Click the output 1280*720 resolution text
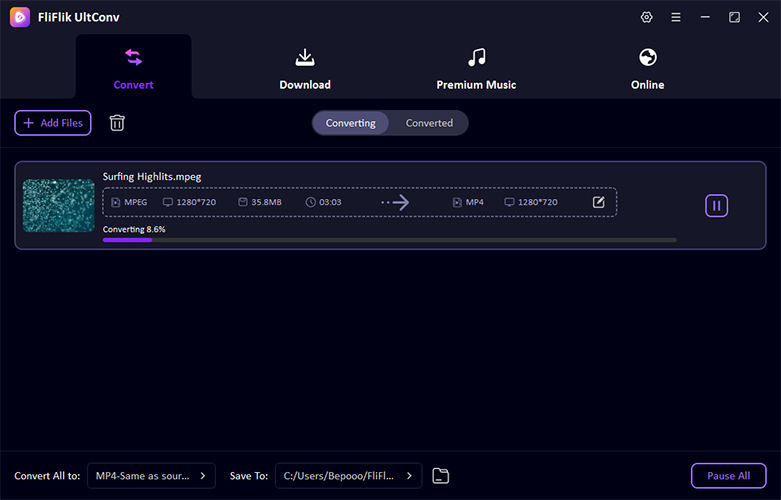781x500 pixels. point(537,202)
